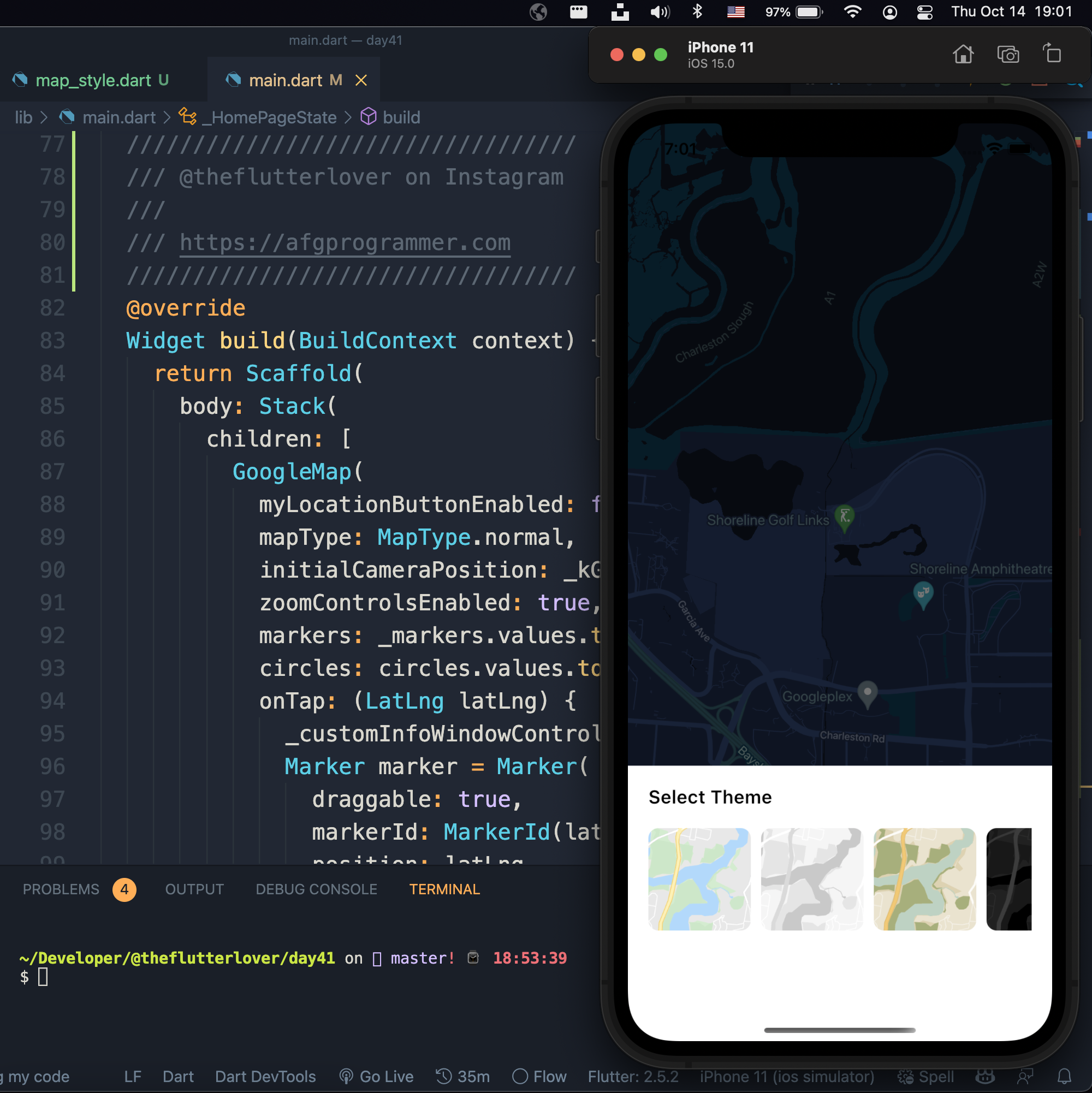Screen dimensions: 1092x1093
Task: Rotate the iPhone 11 simulator device
Action: point(1052,54)
